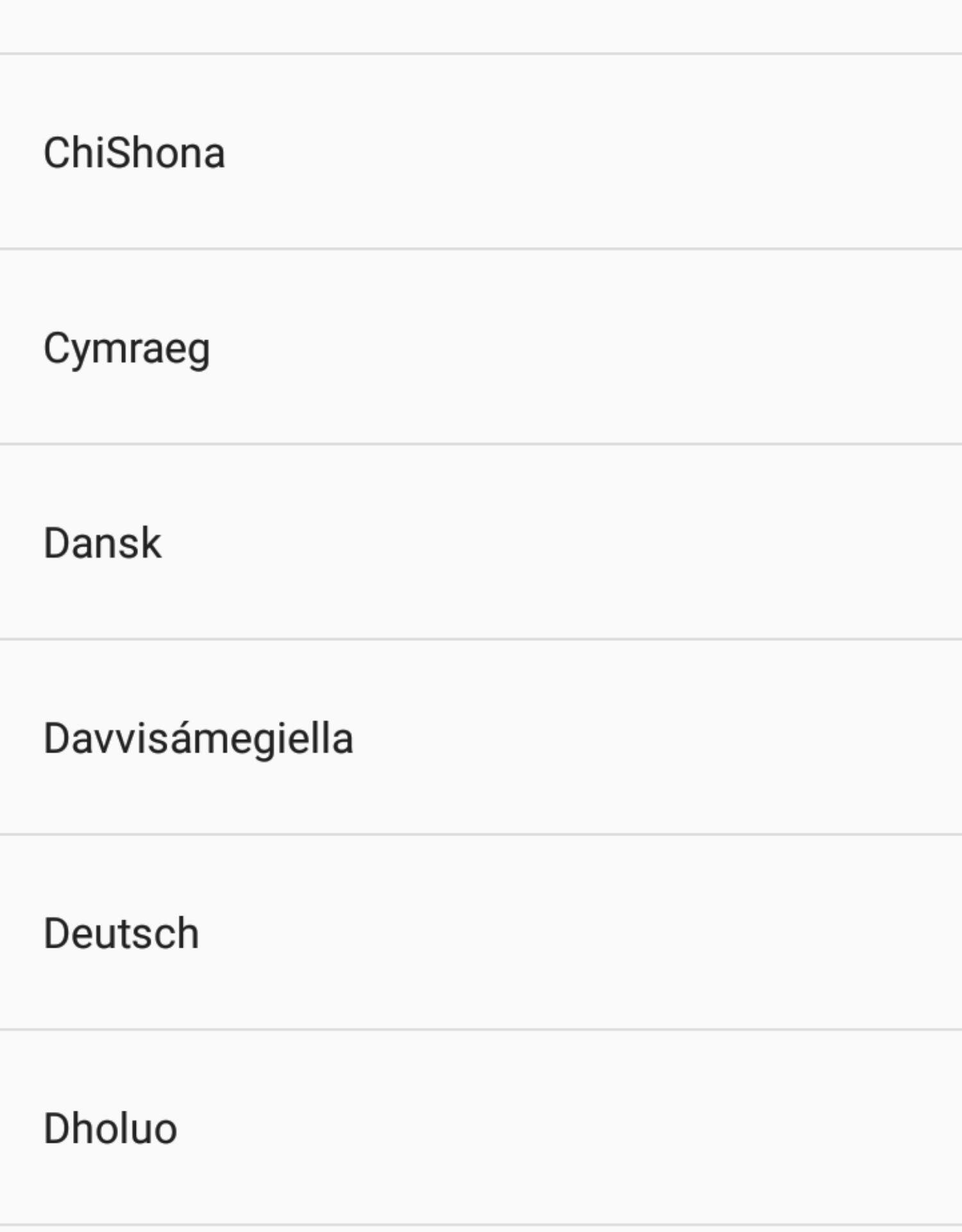The width and height of the screenshot is (962, 1232).
Task: Select the Davvisámegiella language option
Action: (481, 737)
